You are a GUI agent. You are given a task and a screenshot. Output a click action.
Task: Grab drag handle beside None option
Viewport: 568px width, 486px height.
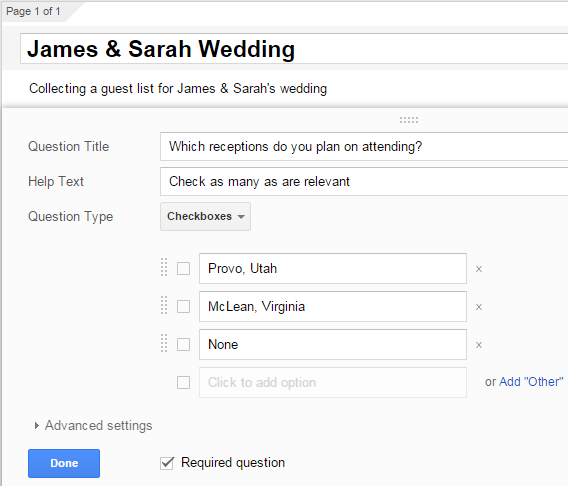tap(164, 343)
